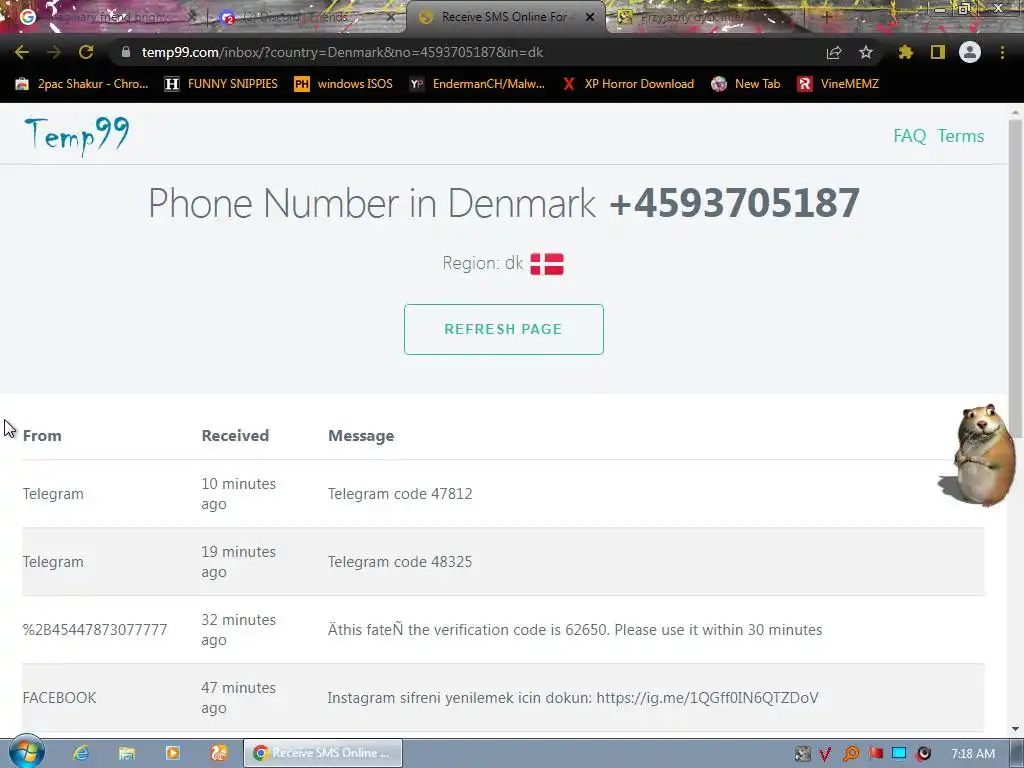Open the FUNNY SNIPPIES bookmark
Viewport: 1024px width, 768px height.
[221, 84]
